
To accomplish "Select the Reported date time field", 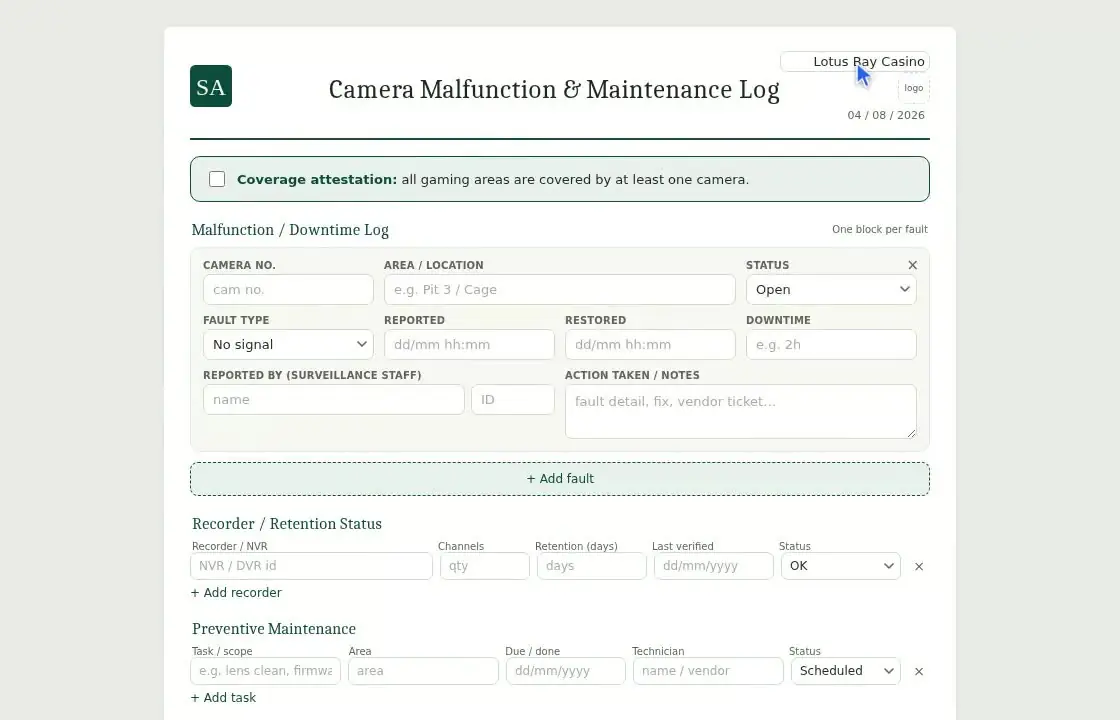I will click(469, 344).
